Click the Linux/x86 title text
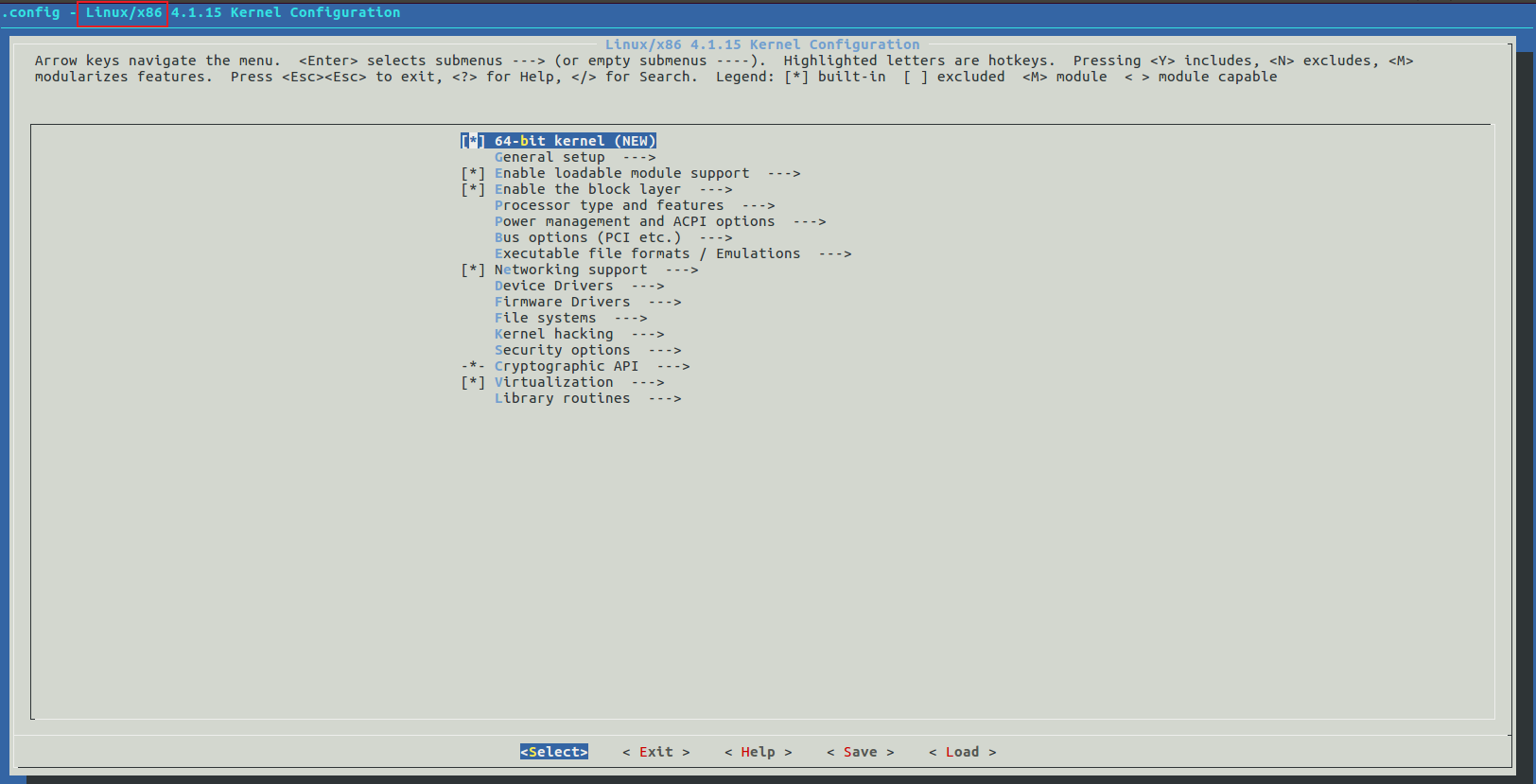Image resolution: width=1536 pixels, height=784 pixels. click(124, 12)
